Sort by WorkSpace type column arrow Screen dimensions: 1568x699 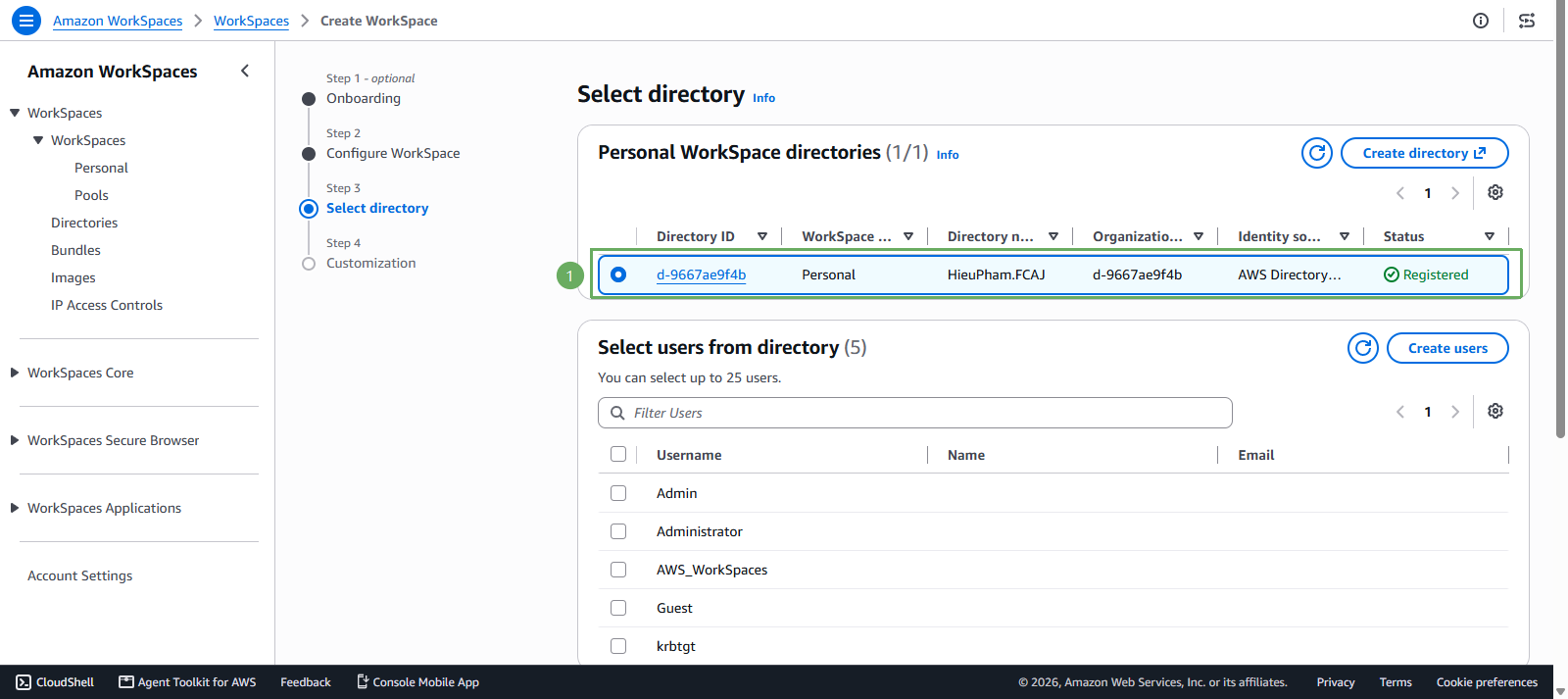click(908, 236)
